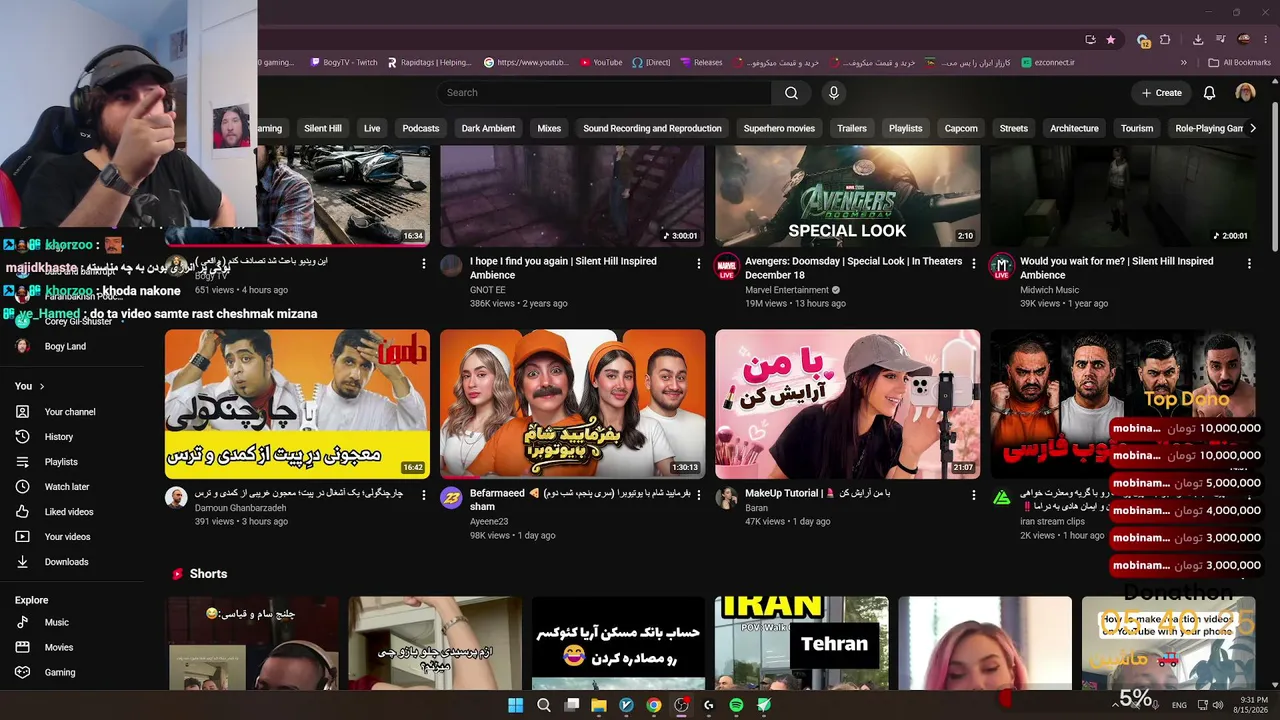The width and height of the screenshot is (1280, 720).
Task: Open more options for MakeUp Tutorial video
Action: [974, 495]
